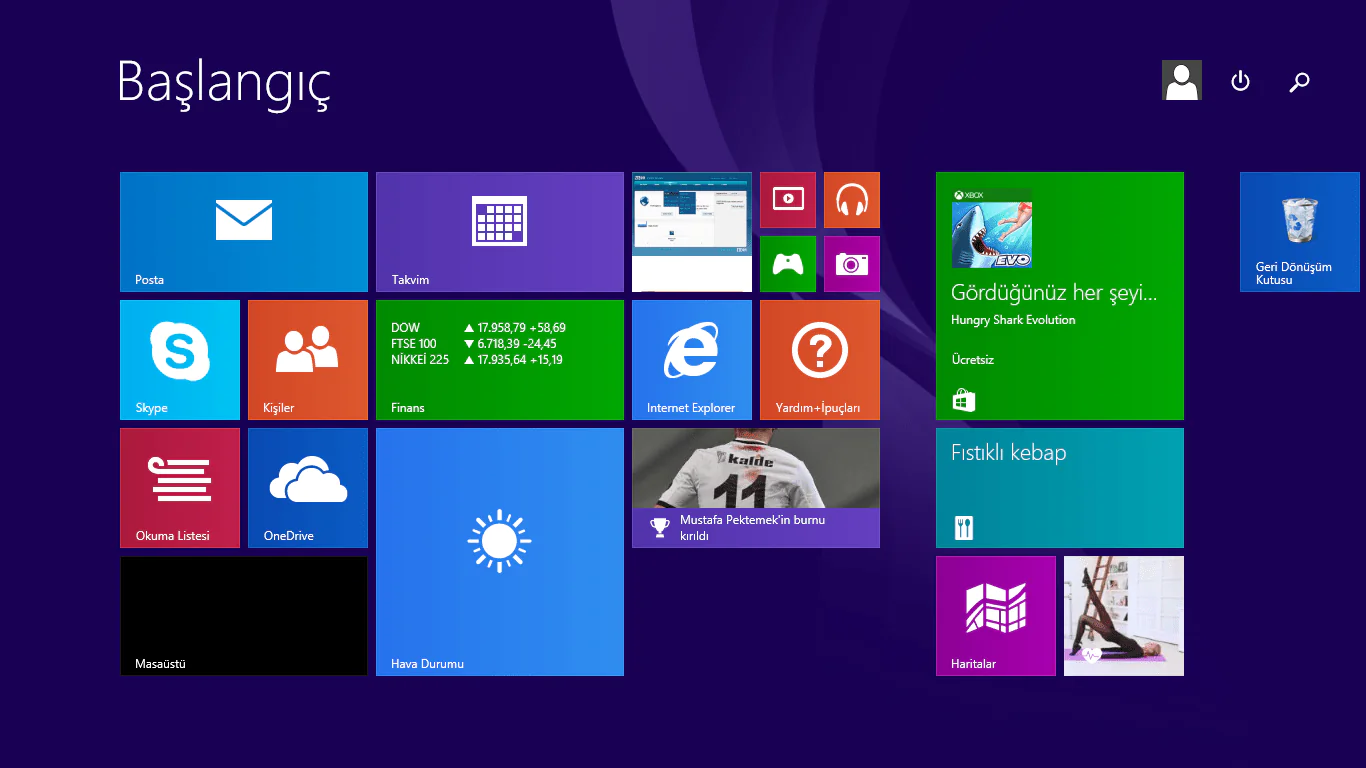View stock quotes in the Finans tile
Image resolution: width=1366 pixels, height=768 pixels.
(x=499, y=359)
